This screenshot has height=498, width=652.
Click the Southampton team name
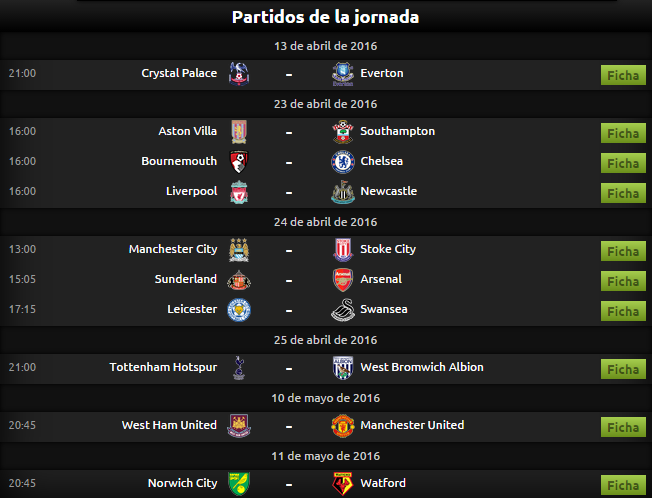click(x=398, y=131)
